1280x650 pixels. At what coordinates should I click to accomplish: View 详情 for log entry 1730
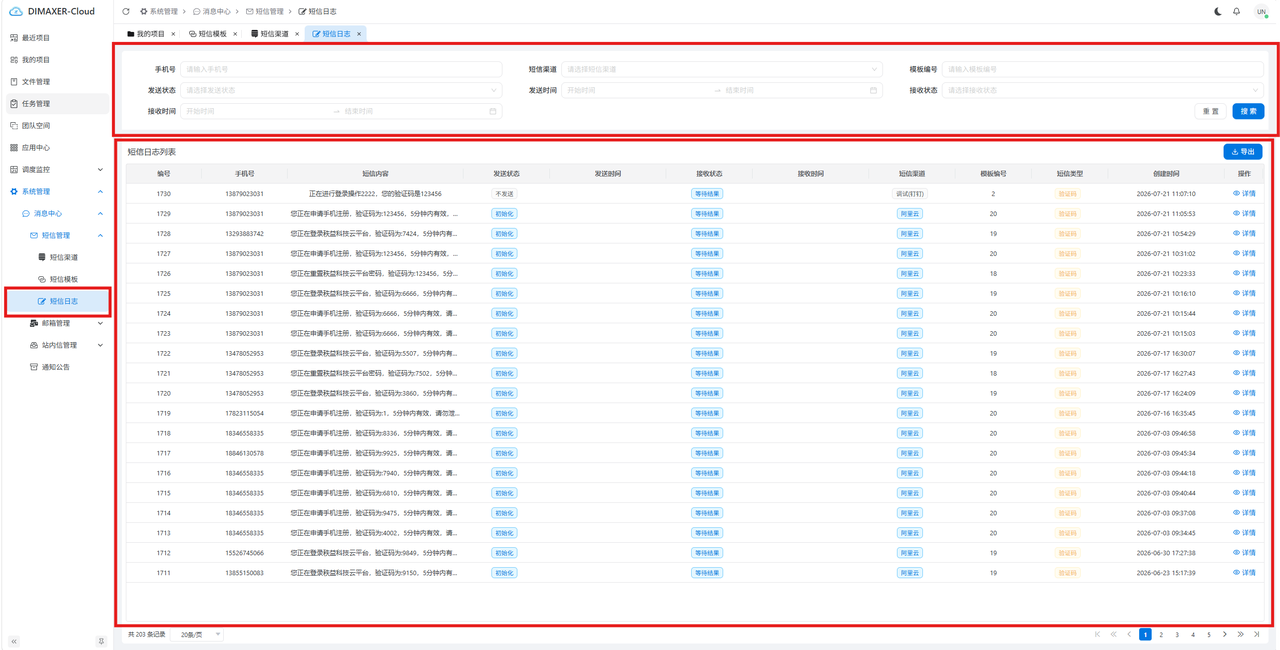point(1244,194)
